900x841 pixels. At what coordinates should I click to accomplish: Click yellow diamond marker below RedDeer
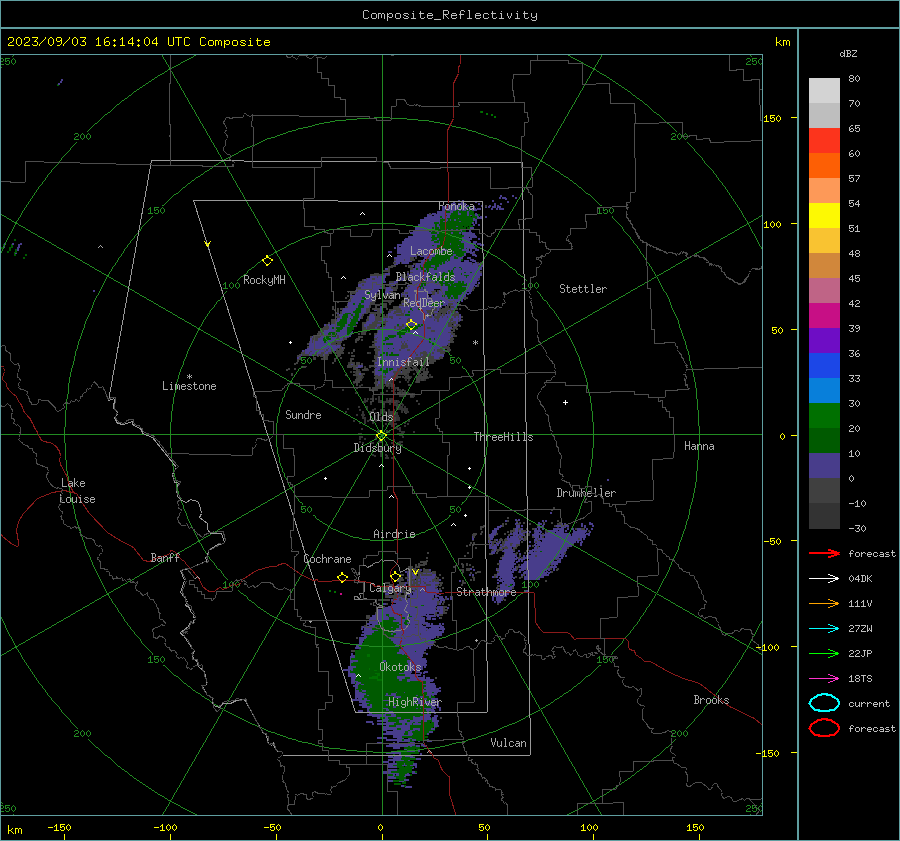click(411, 325)
